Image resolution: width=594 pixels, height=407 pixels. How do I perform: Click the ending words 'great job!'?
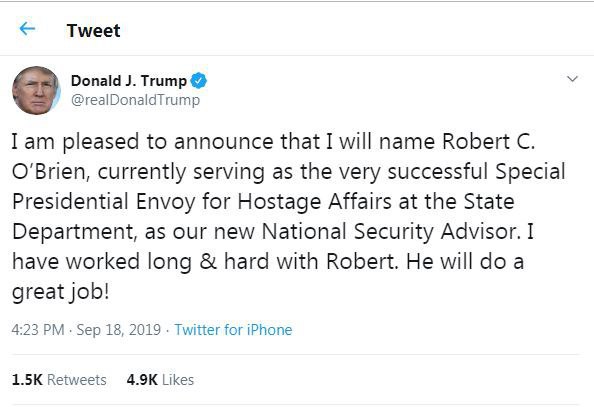(x=61, y=291)
